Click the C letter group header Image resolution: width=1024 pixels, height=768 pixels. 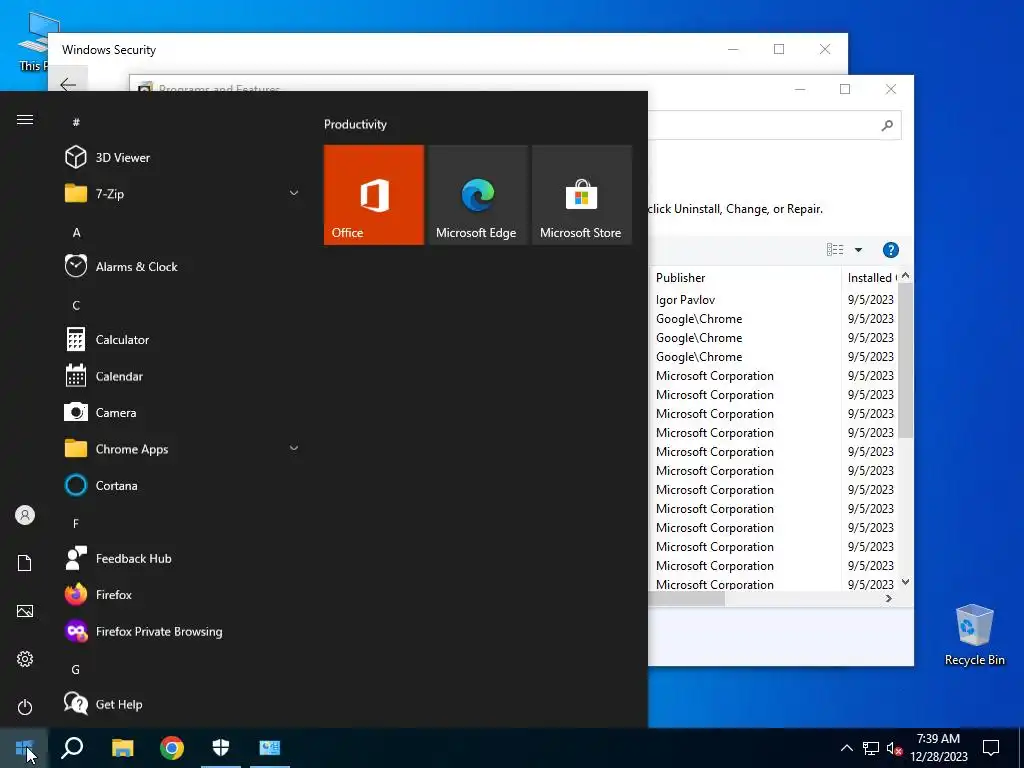pyautogui.click(x=76, y=306)
